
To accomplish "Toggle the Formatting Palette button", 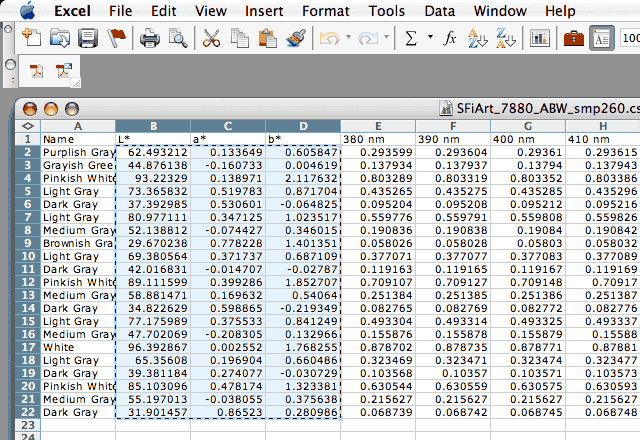I will [602, 38].
